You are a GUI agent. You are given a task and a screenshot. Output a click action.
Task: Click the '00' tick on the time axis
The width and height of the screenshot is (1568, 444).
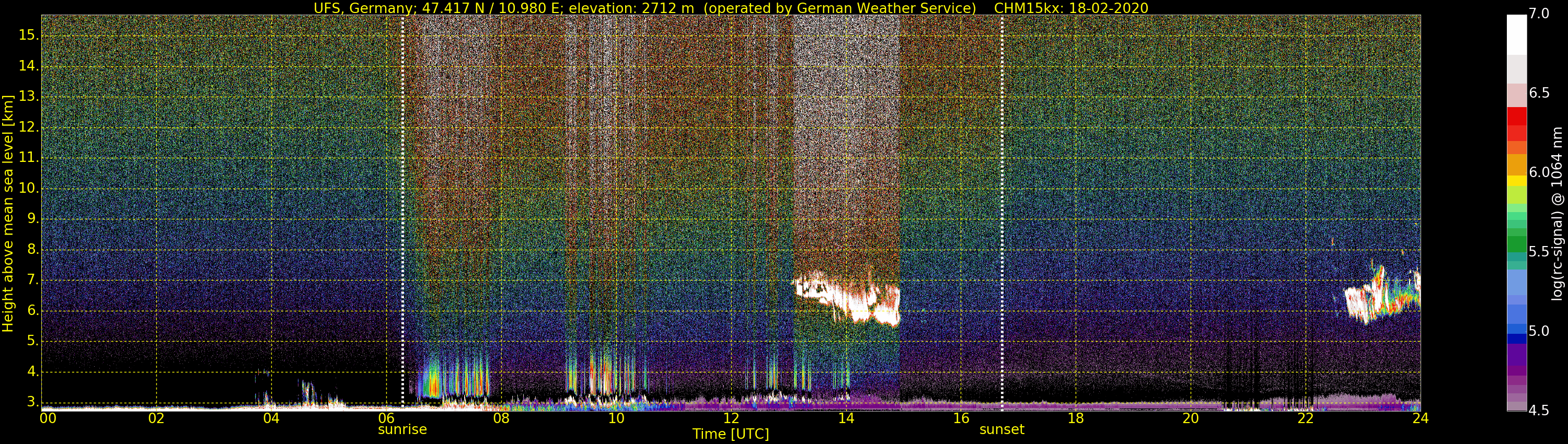pos(48,418)
